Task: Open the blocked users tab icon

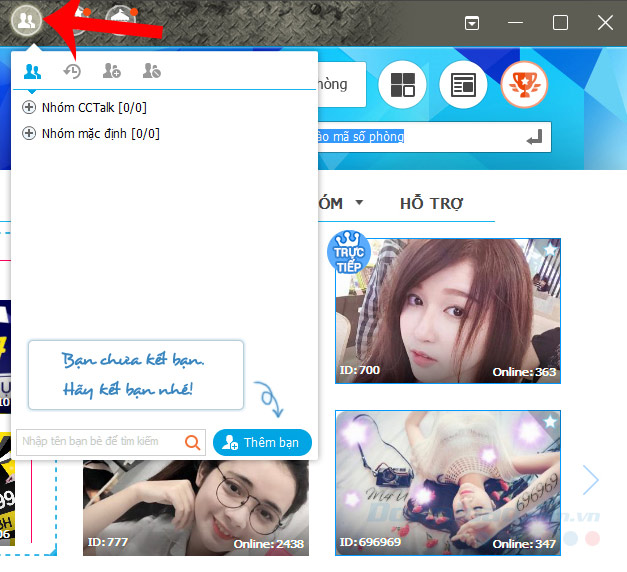Action: 151,71
